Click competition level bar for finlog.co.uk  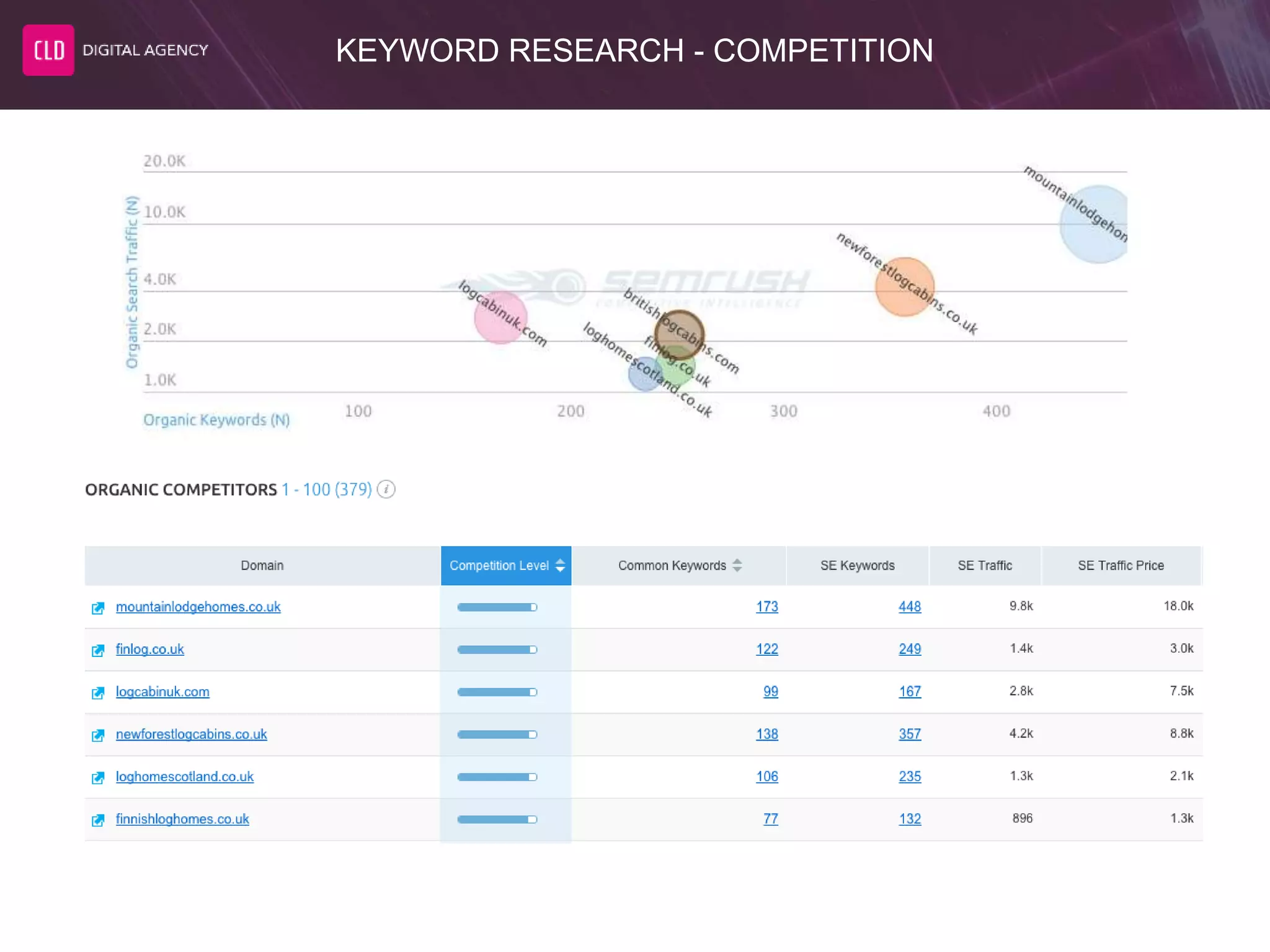click(x=497, y=650)
